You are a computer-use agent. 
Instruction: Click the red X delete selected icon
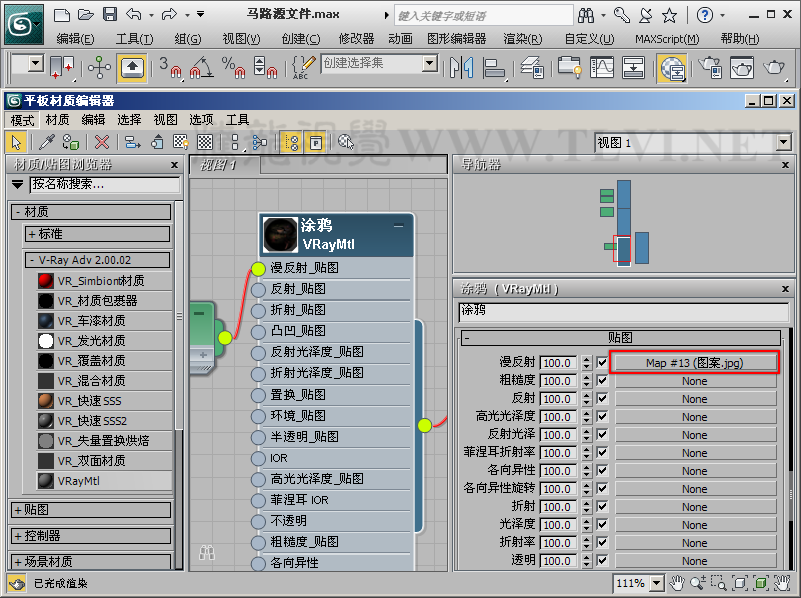(101, 142)
